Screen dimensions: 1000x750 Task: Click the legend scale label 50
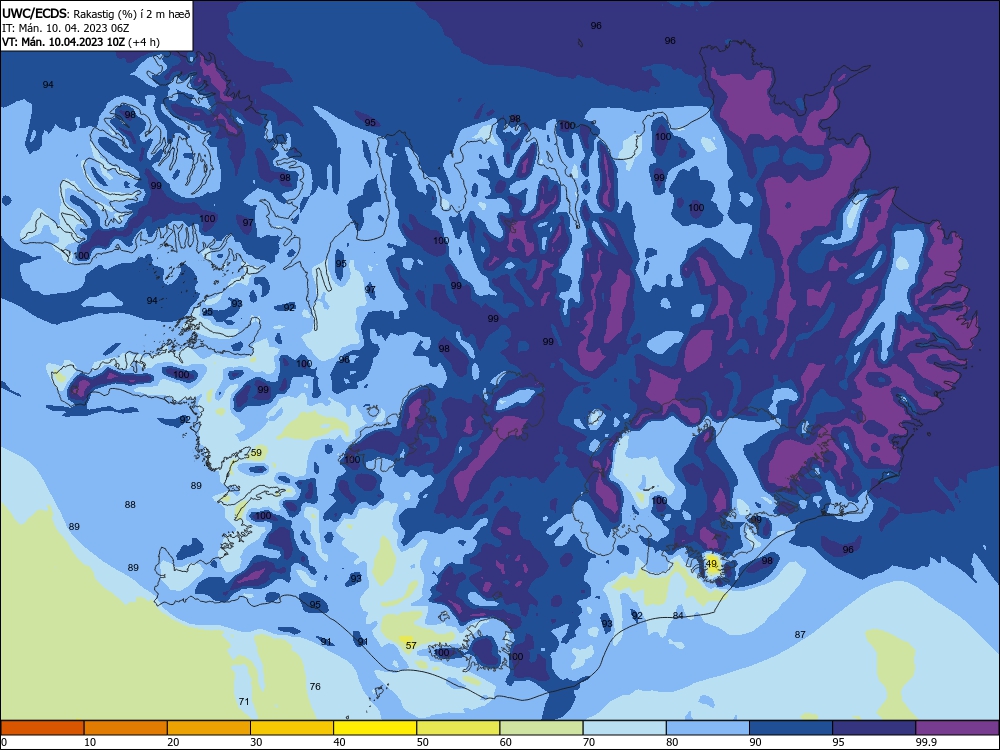click(x=423, y=742)
